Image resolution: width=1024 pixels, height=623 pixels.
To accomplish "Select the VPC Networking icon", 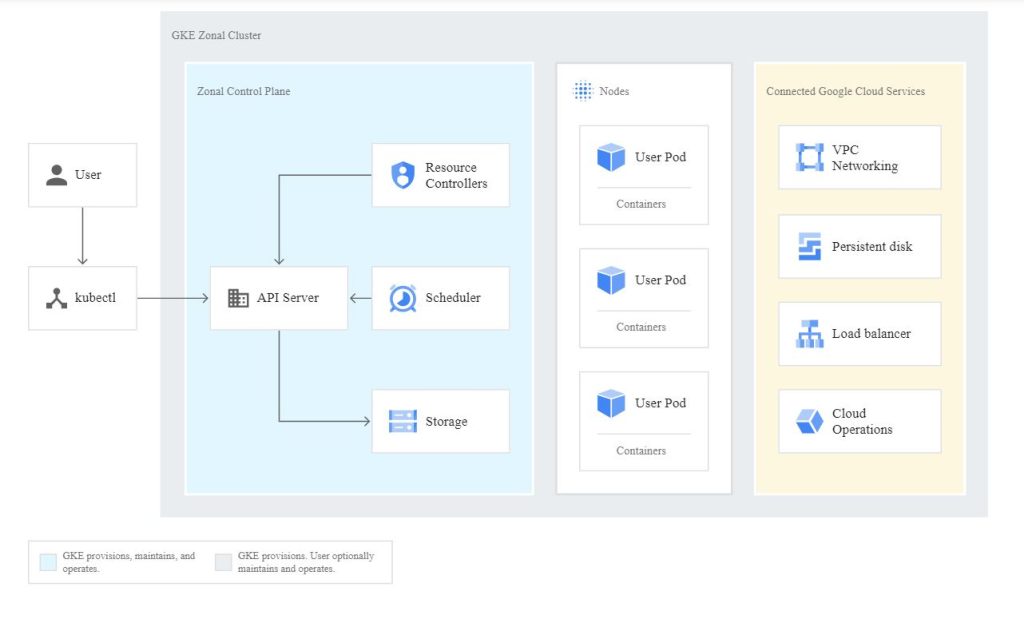I will click(808, 156).
